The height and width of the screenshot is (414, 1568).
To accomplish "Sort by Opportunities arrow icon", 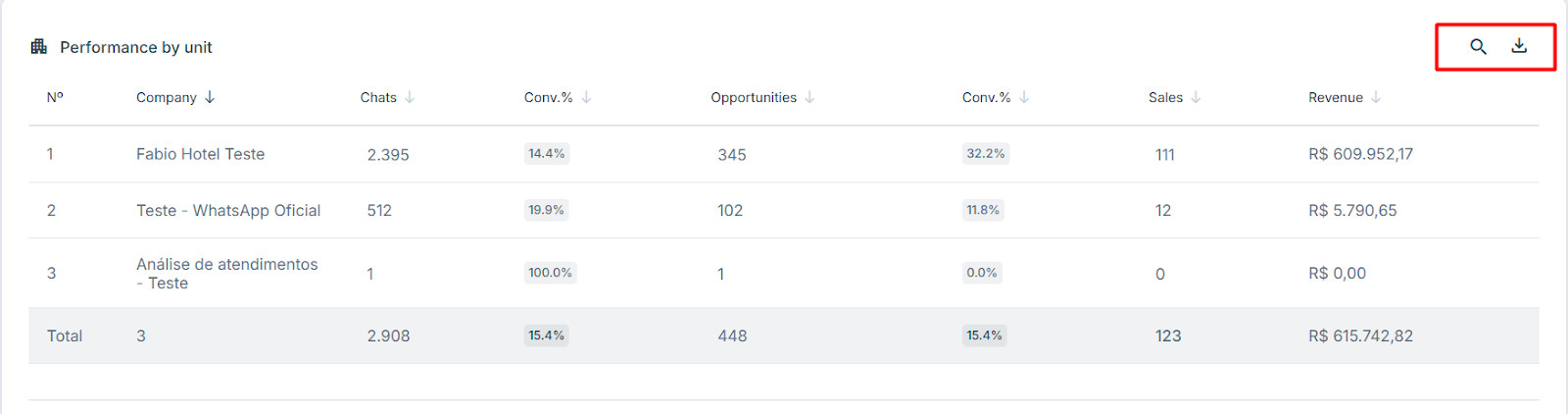I will [x=809, y=97].
